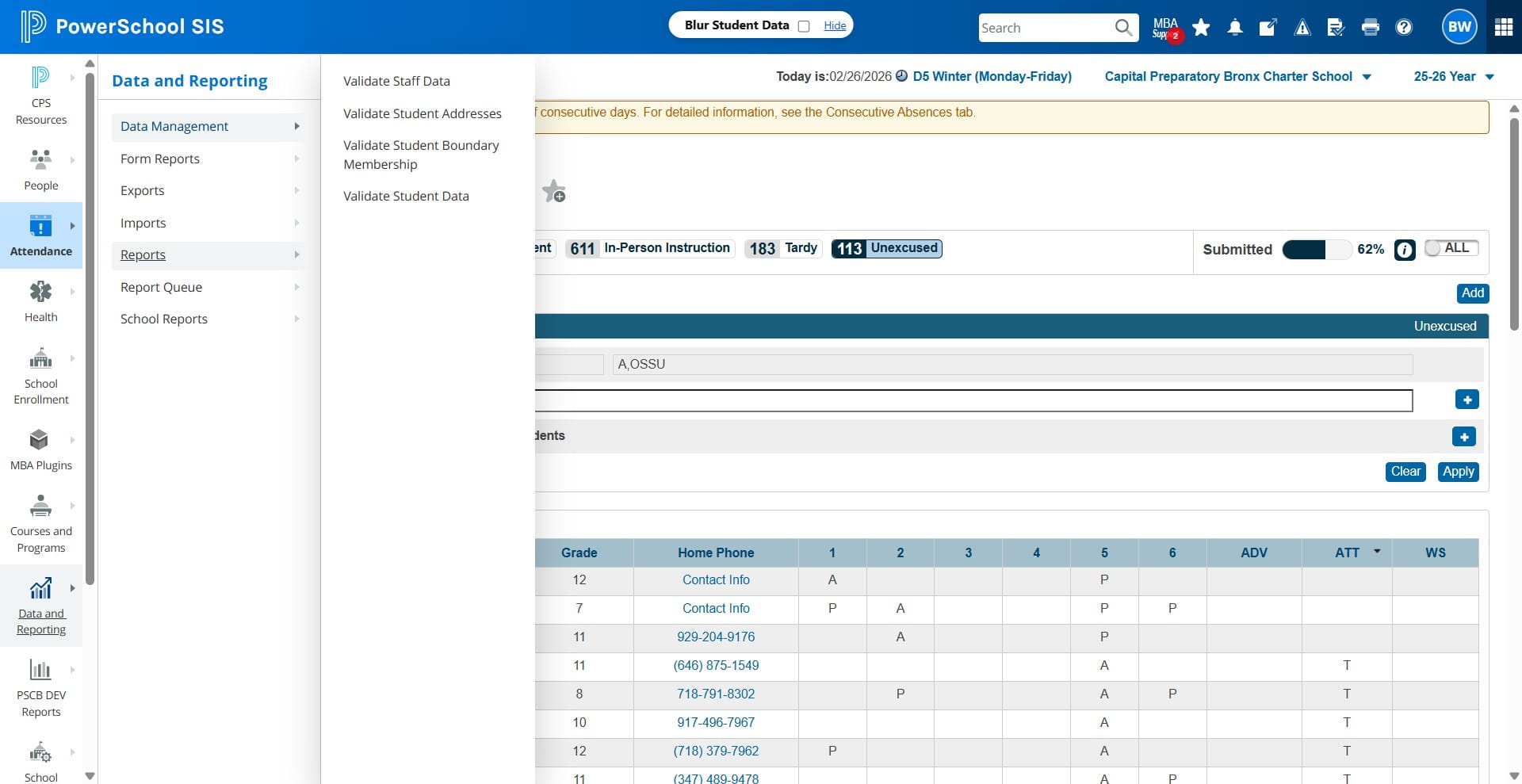Click the search magnifier icon
1522x784 pixels.
pos(1123,28)
